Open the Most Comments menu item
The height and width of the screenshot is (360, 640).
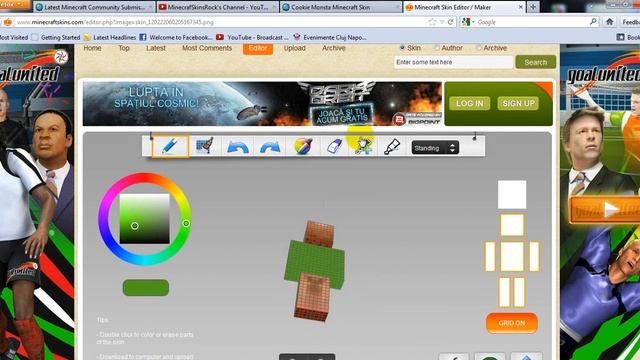coord(207,48)
